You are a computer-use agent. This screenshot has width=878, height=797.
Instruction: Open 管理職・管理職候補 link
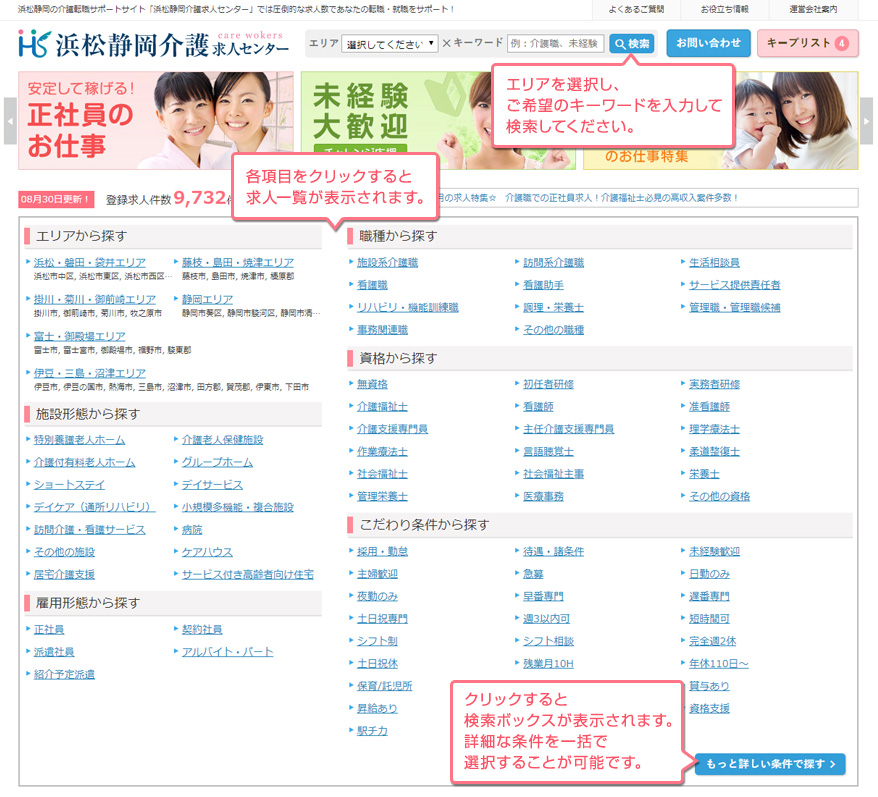tap(735, 307)
